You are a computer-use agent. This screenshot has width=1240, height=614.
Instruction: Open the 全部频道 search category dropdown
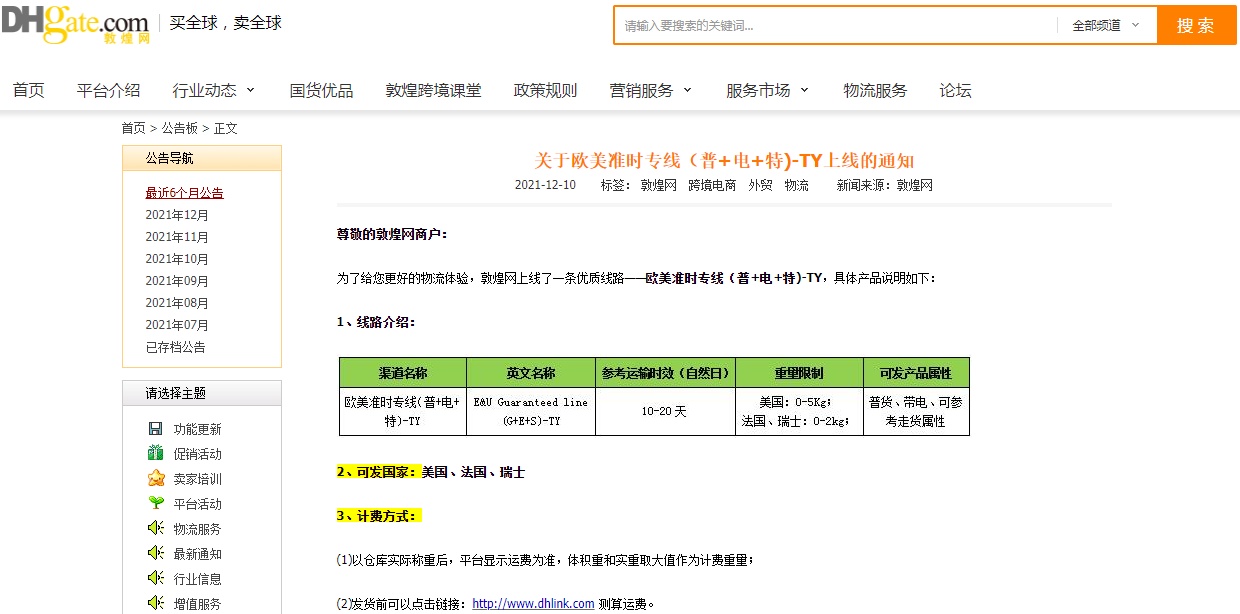[x=1106, y=26]
